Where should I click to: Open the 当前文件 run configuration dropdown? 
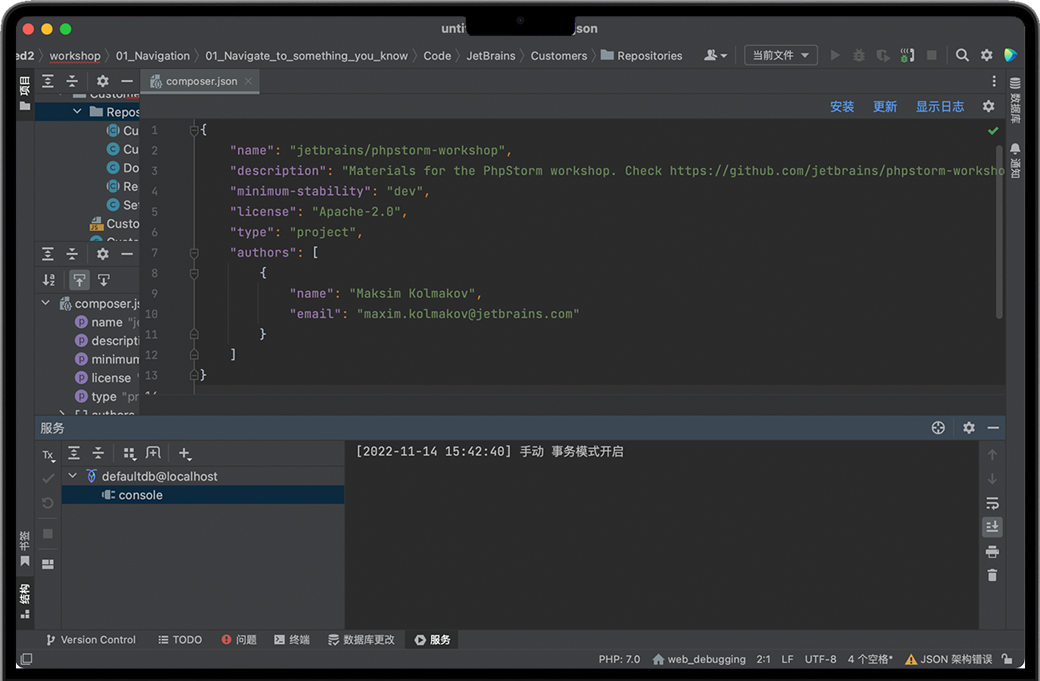tap(780, 56)
